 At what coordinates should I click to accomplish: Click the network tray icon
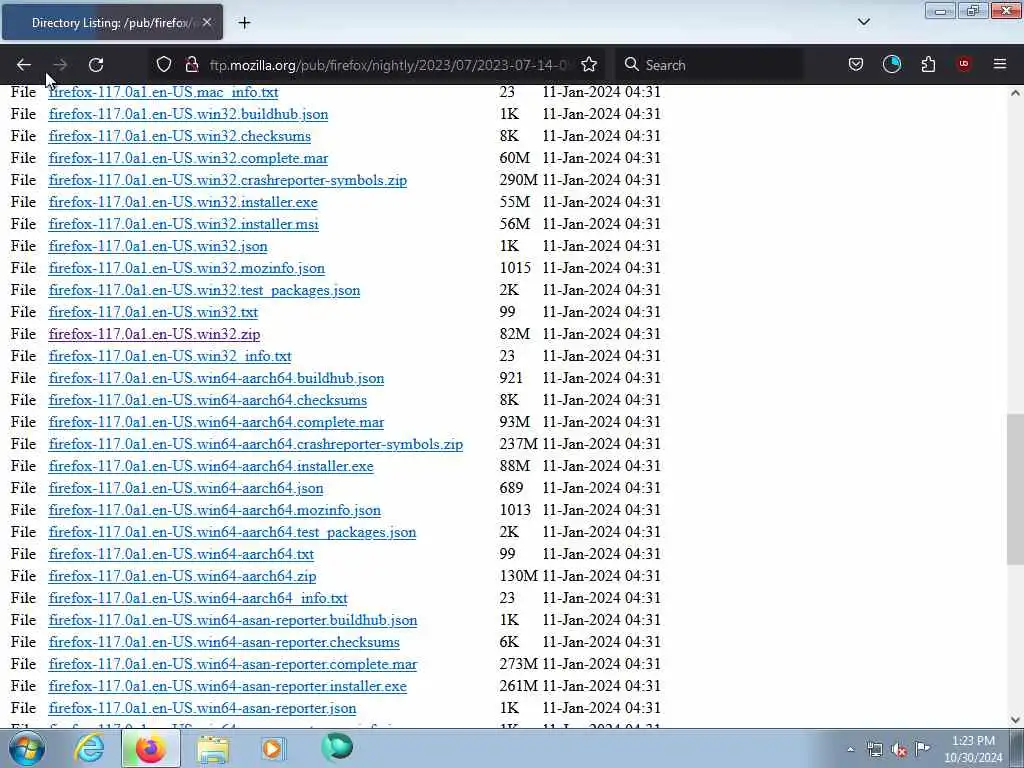874,750
